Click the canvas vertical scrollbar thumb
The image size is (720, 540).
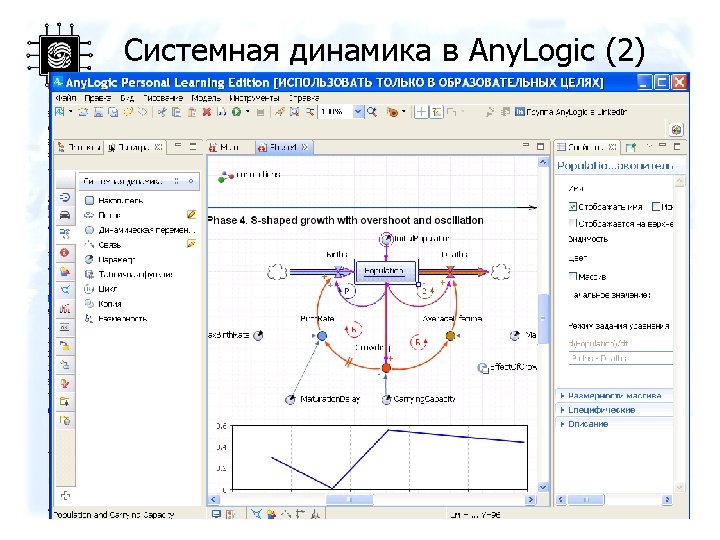[x=543, y=318]
